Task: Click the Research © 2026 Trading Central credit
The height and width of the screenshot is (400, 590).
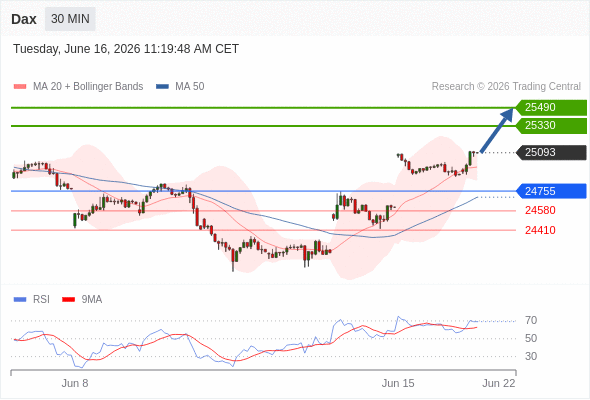Action: [x=506, y=87]
